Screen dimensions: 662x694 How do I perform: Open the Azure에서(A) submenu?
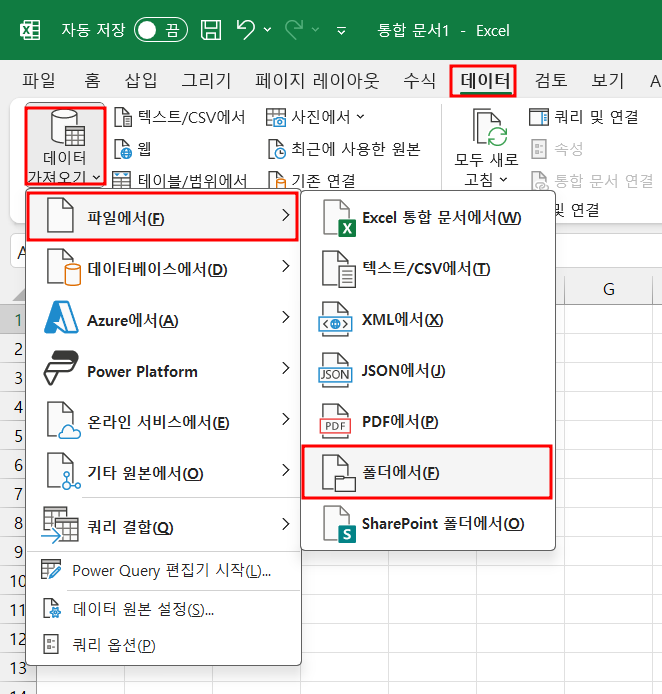[x=163, y=318]
